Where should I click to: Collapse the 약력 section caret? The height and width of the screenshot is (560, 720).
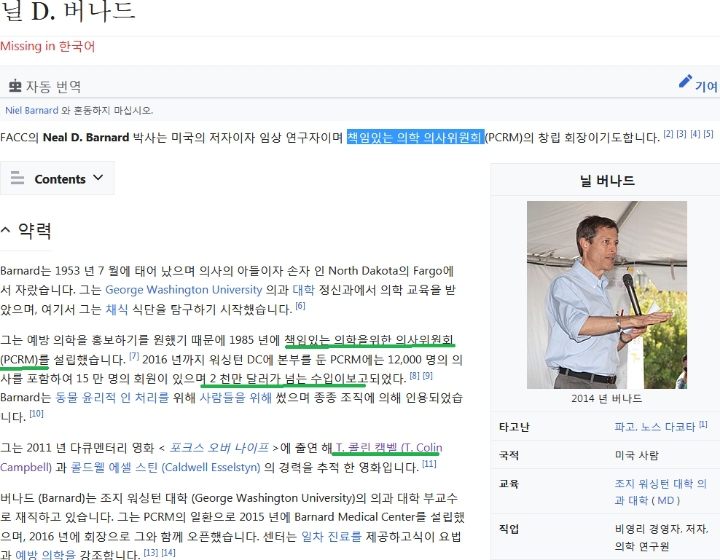click(x=6, y=230)
